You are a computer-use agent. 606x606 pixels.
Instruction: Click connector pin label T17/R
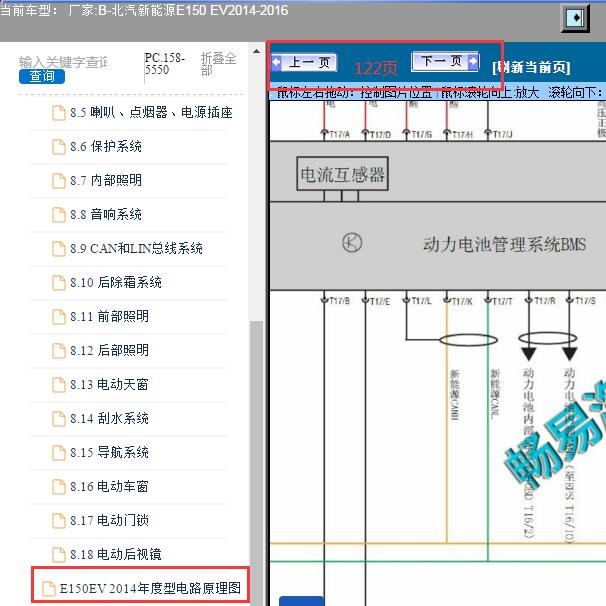click(x=545, y=301)
